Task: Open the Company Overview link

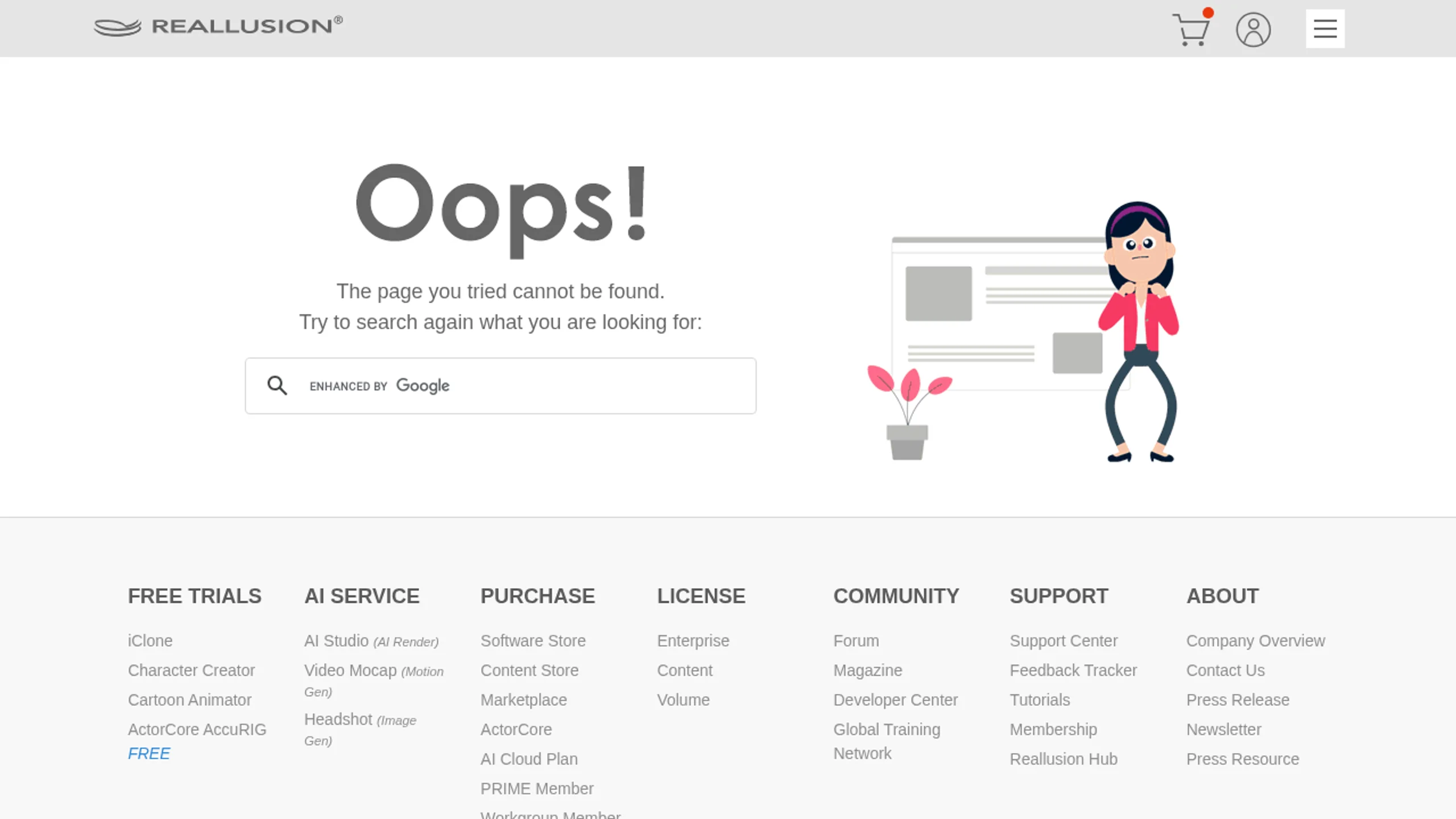Action: (x=1255, y=640)
